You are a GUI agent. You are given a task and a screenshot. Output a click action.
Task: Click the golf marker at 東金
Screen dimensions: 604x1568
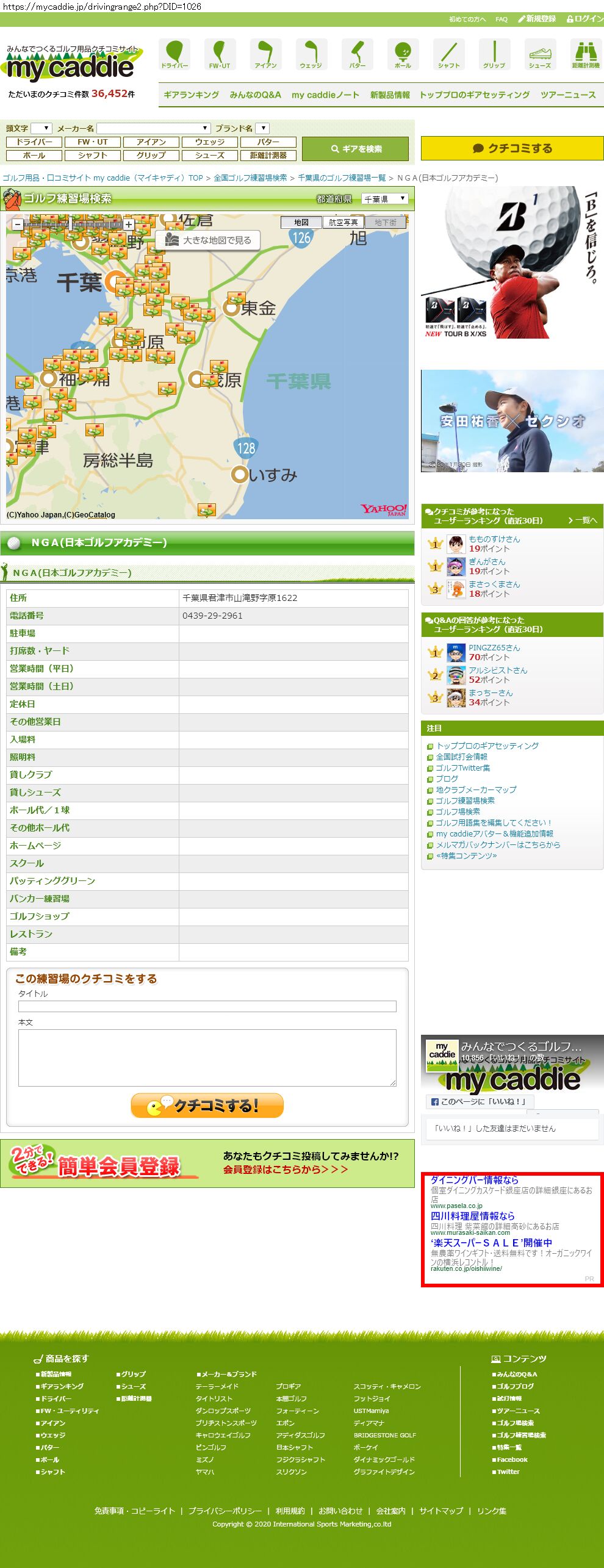click(236, 298)
